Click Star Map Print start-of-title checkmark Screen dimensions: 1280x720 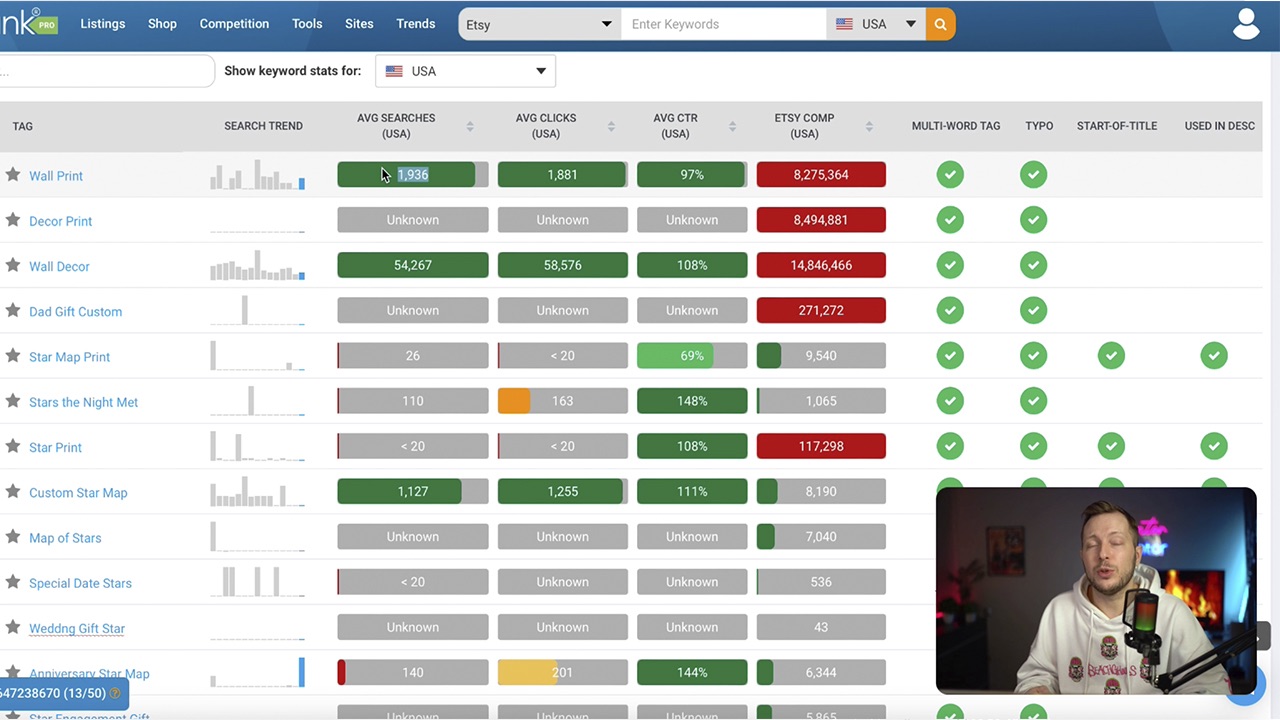tap(1111, 356)
